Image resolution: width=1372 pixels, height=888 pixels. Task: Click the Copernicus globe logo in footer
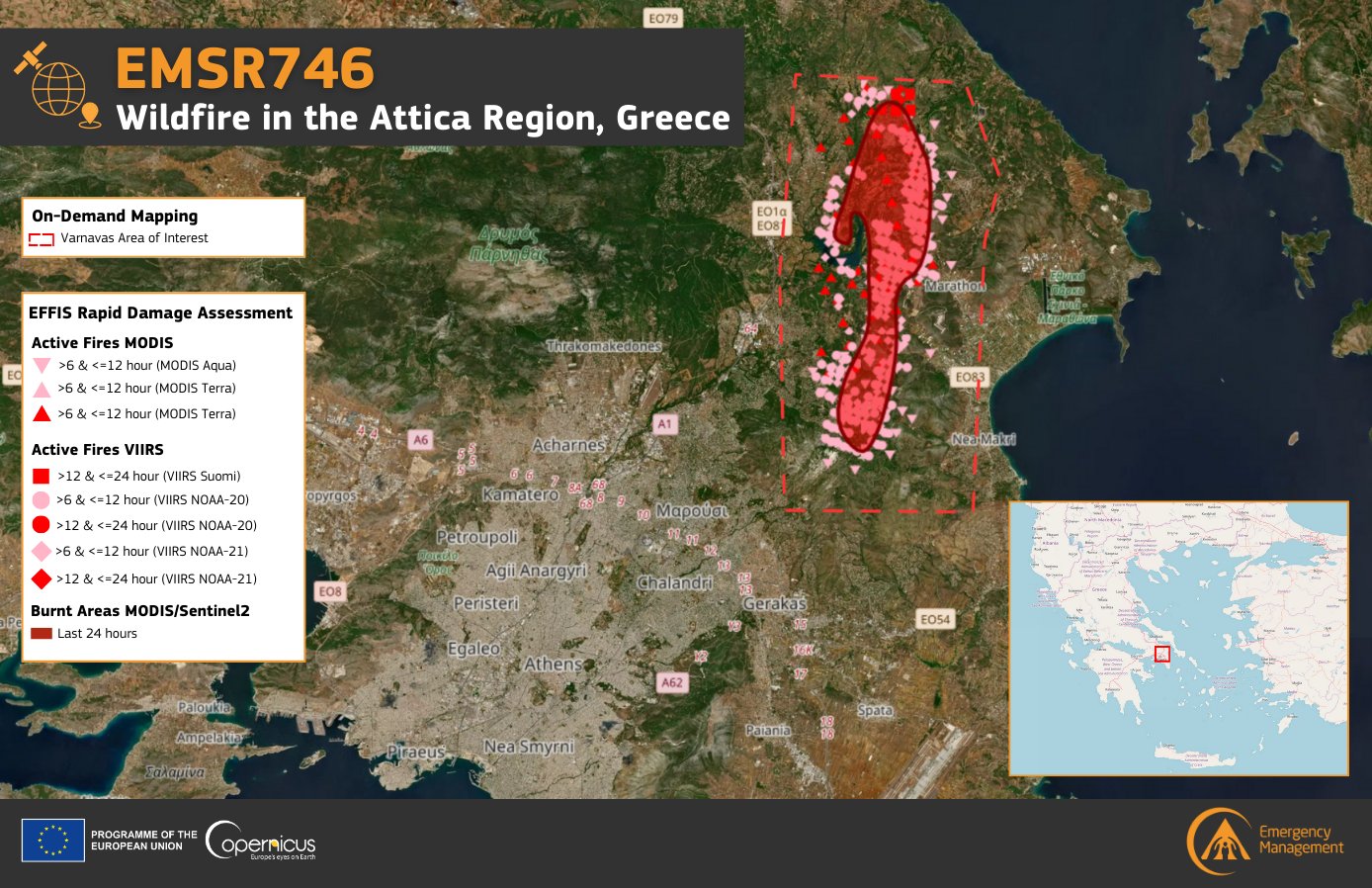223,841
